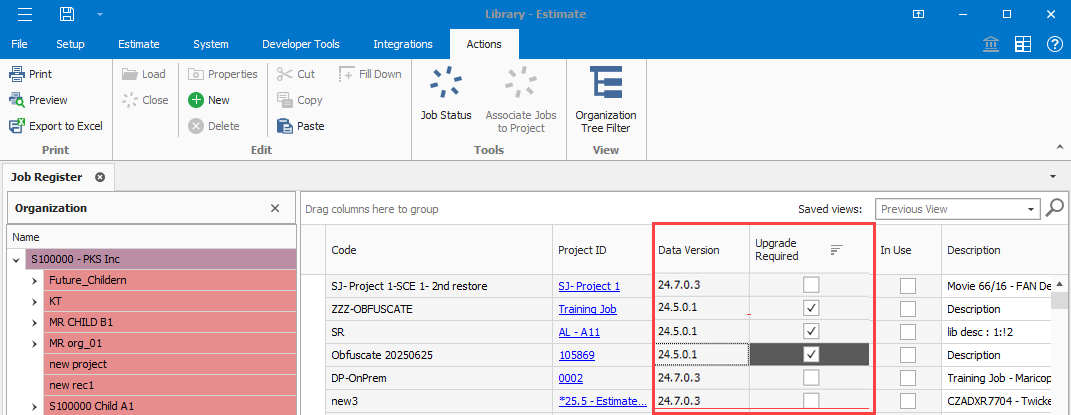Open the Organization Tree Filter
Image resolution: width=1071 pixels, height=415 pixels.
605,84
